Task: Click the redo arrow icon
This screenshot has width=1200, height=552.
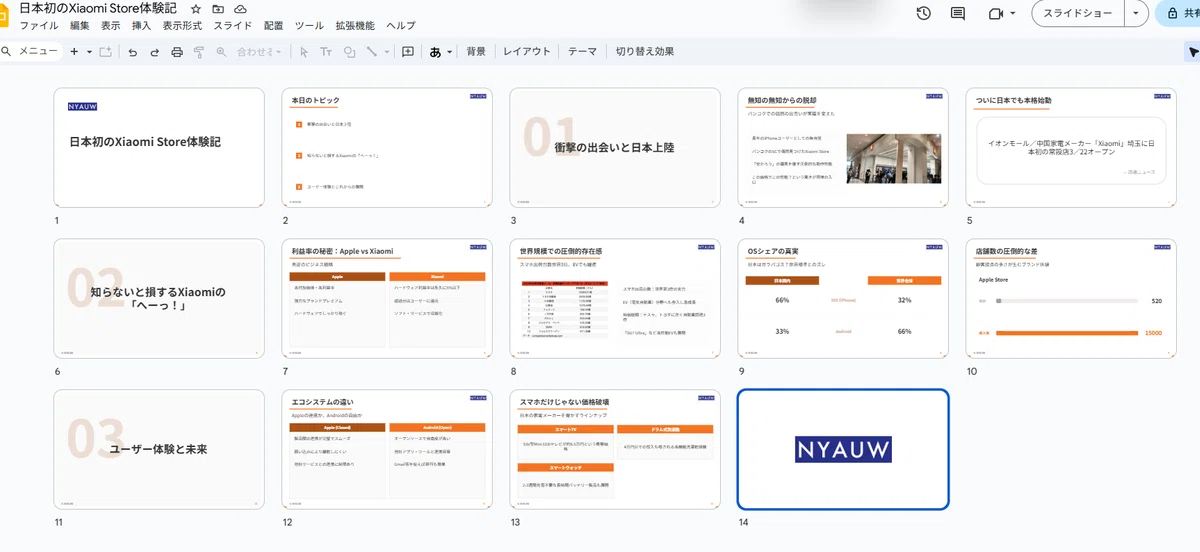Action: click(x=155, y=51)
